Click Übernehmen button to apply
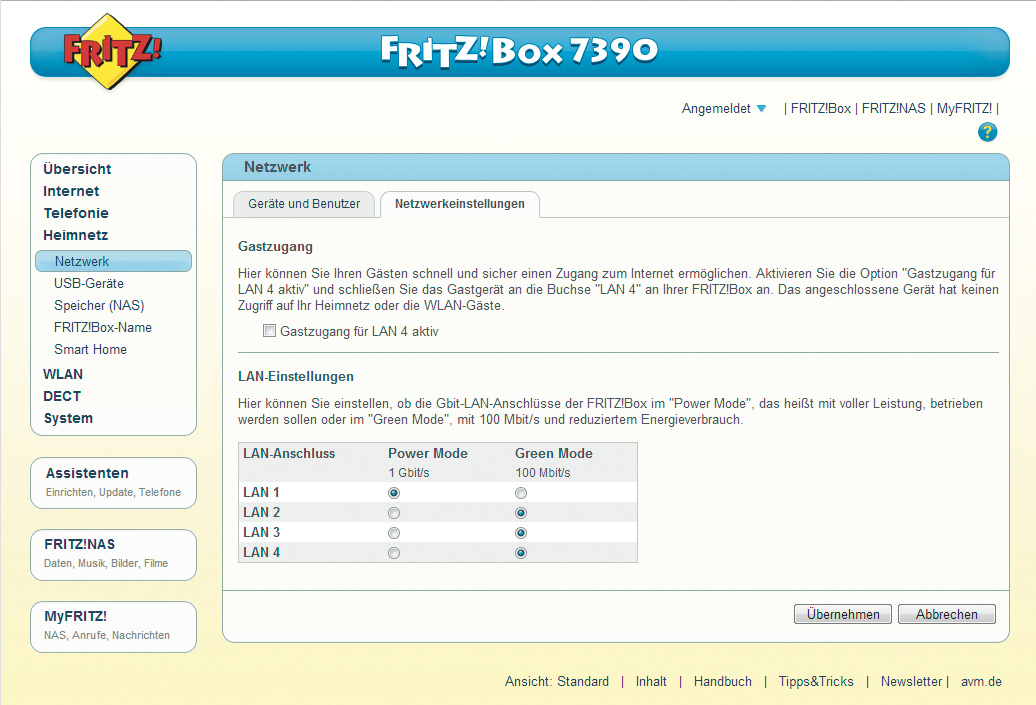The height and width of the screenshot is (705, 1036). [842, 614]
